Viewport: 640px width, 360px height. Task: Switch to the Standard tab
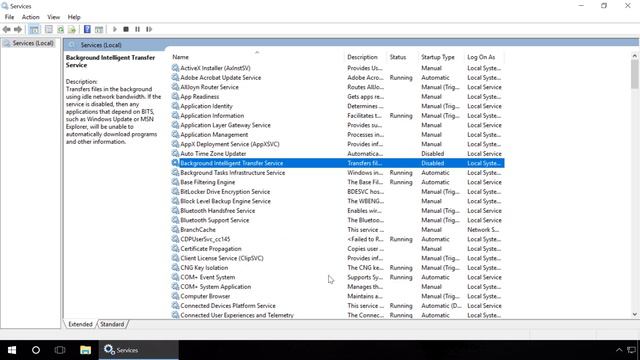(112, 324)
